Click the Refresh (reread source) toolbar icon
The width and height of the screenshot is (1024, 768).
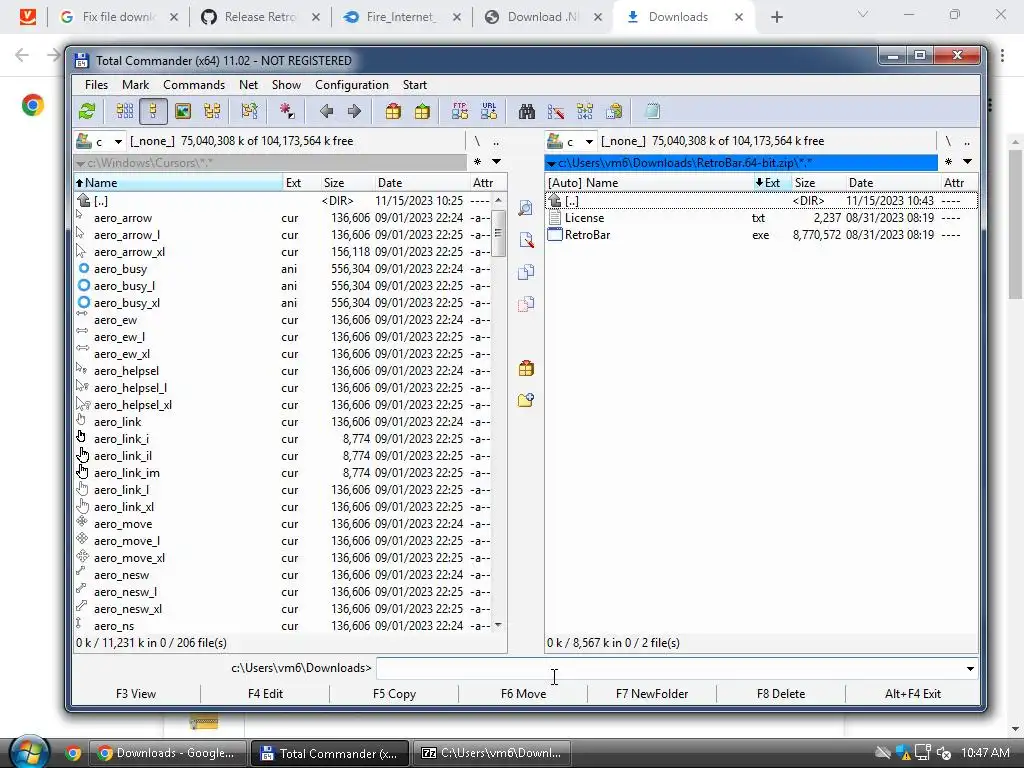[87, 111]
